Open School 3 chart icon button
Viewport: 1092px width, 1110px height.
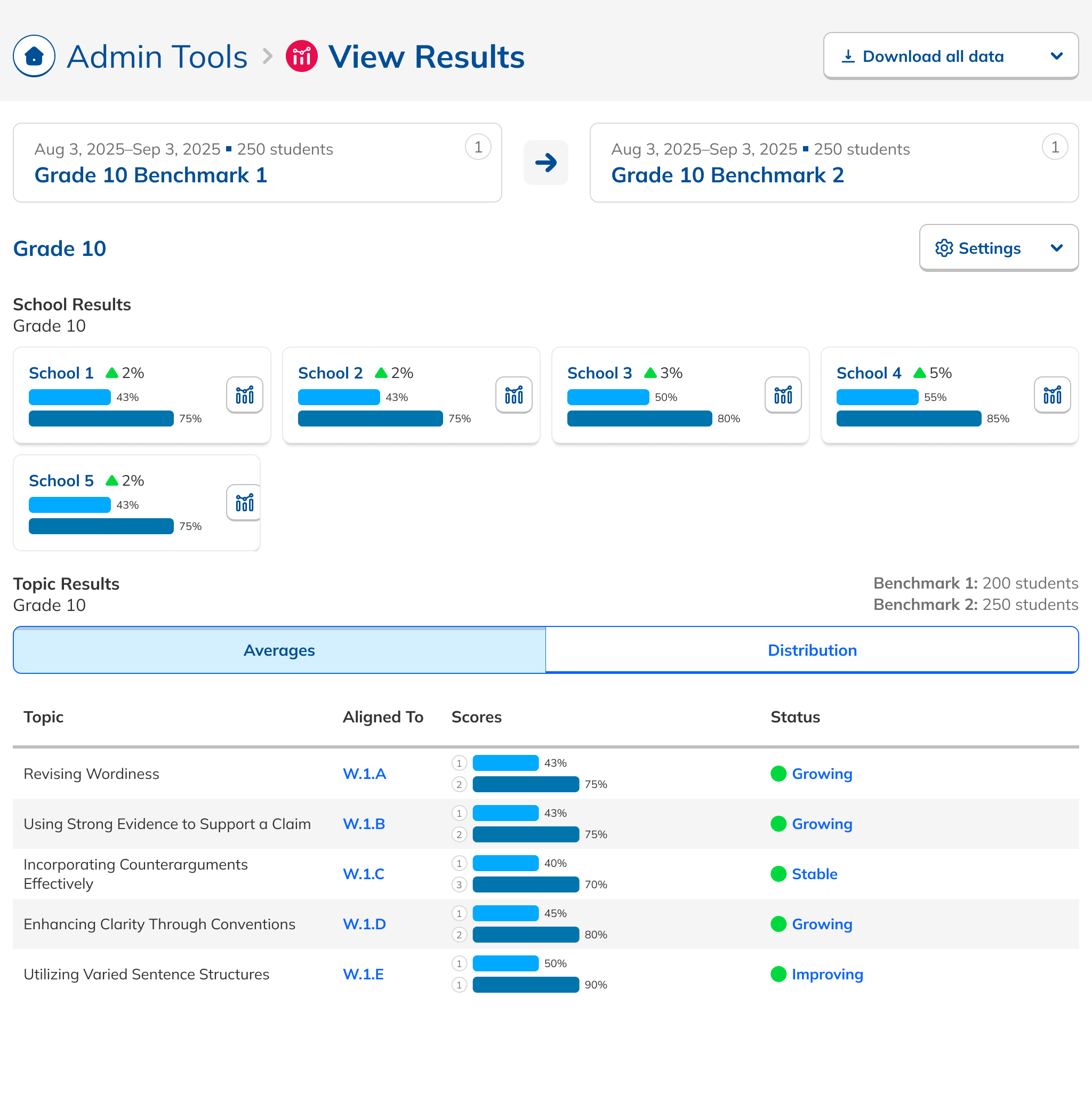coord(782,395)
